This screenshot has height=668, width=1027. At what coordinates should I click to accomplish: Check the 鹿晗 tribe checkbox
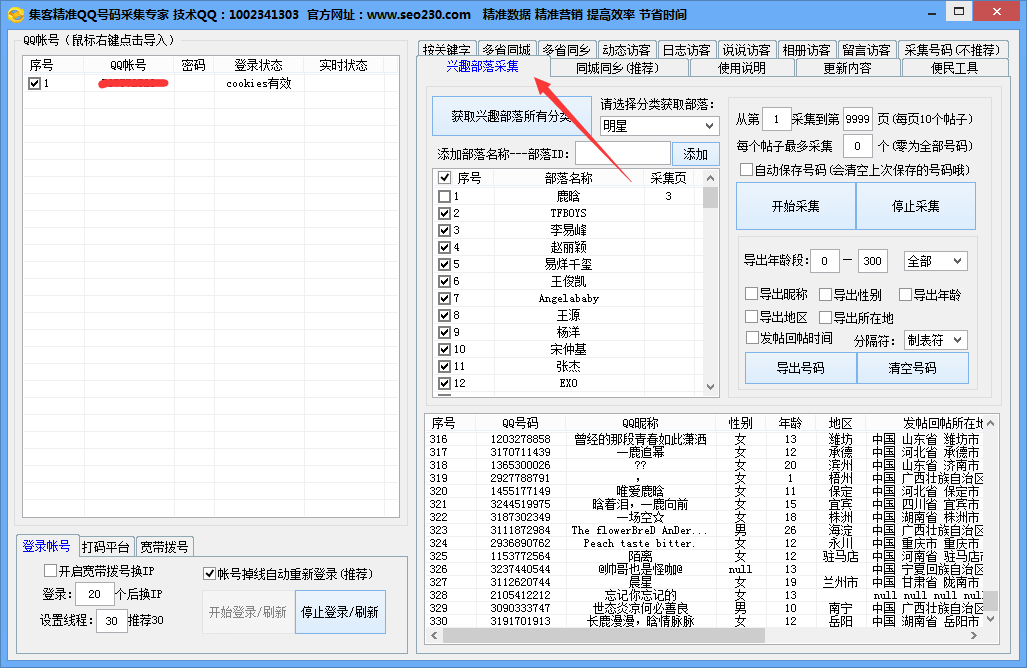point(444,197)
